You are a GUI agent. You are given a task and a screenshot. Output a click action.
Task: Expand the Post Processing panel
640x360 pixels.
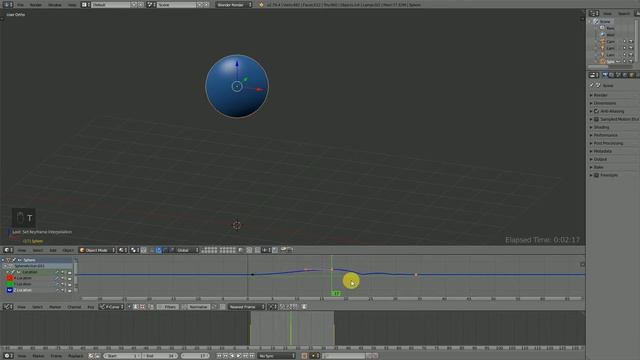tap(591, 143)
